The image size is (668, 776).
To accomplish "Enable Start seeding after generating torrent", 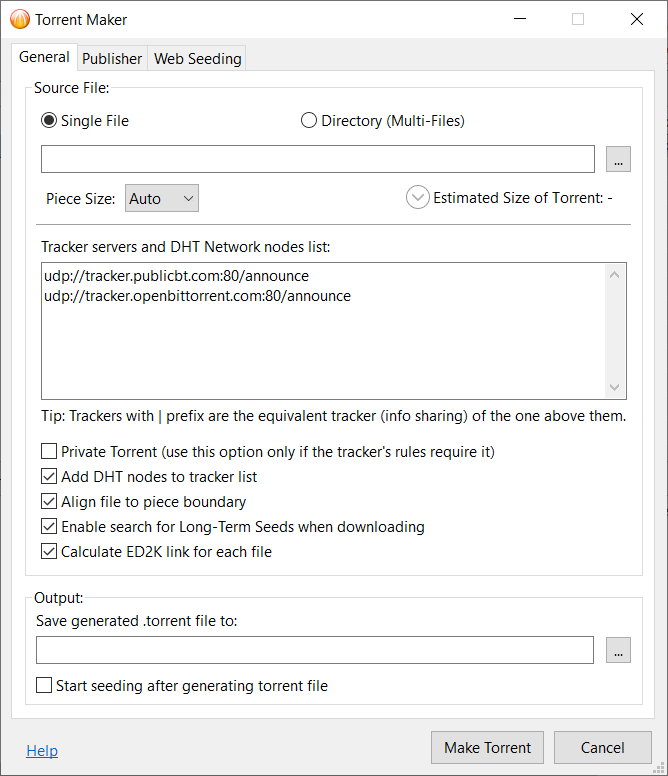I will click(44, 686).
